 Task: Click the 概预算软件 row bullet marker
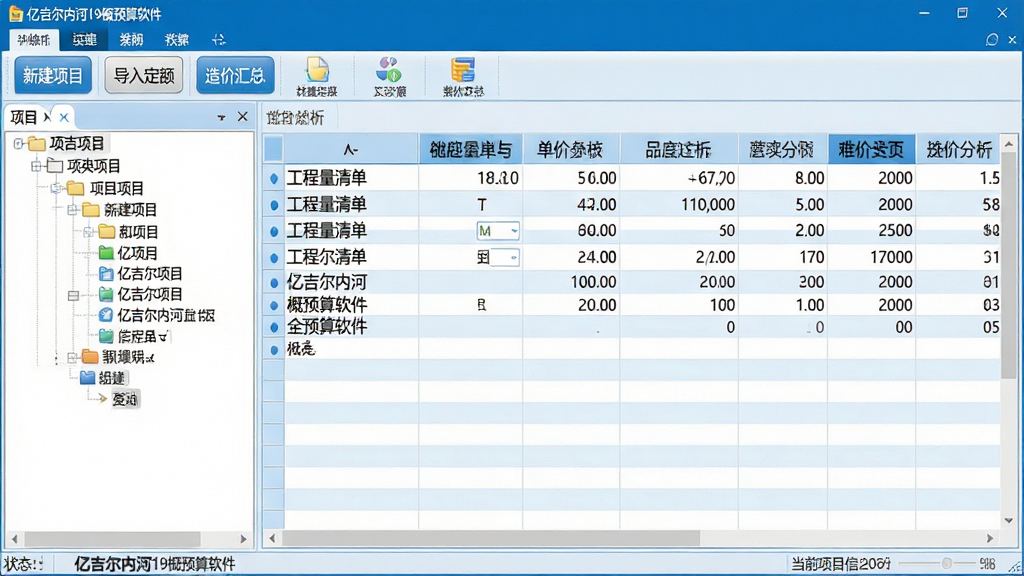click(x=274, y=305)
